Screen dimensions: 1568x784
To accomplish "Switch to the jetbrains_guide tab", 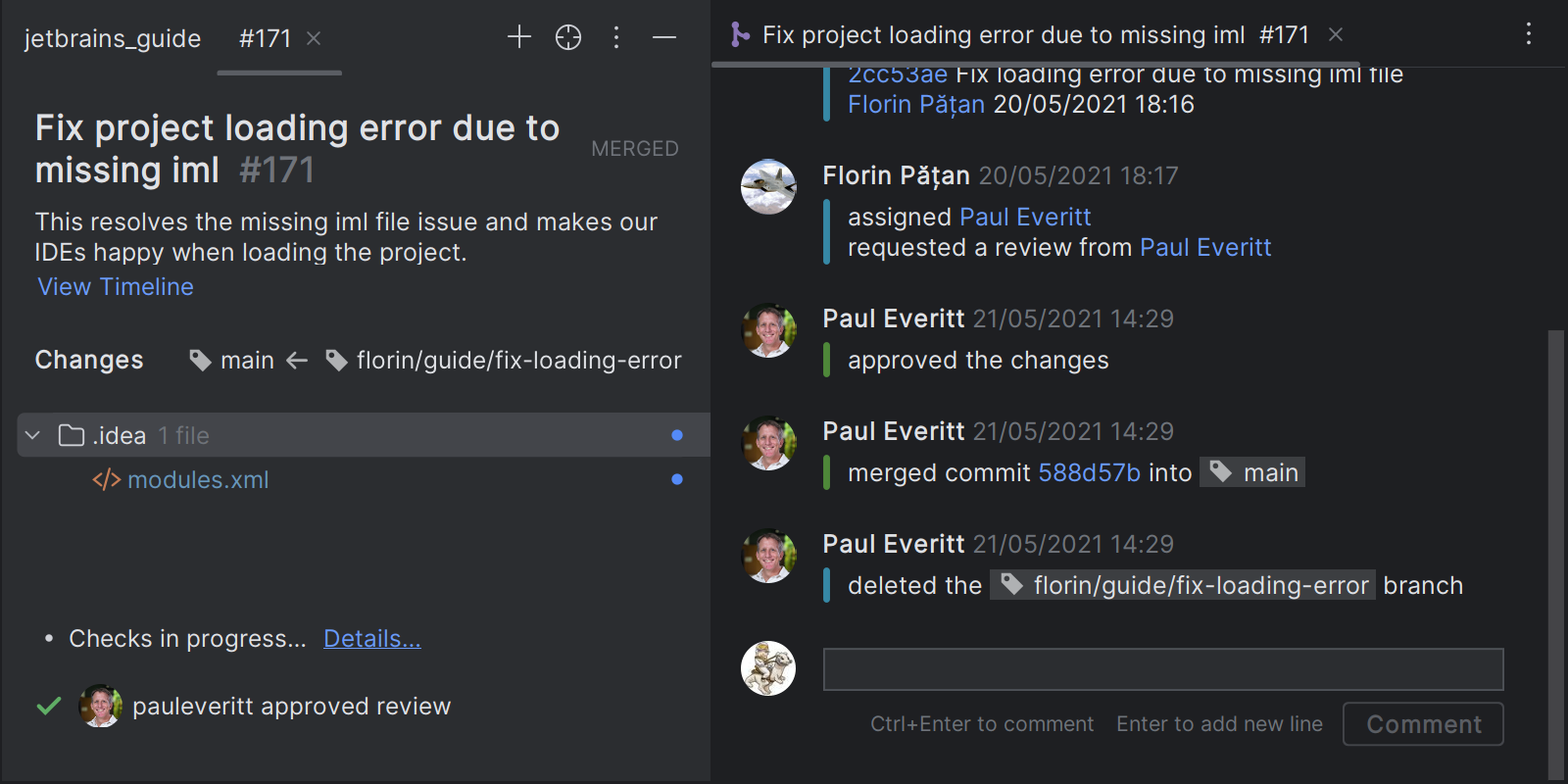I will coord(113,38).
